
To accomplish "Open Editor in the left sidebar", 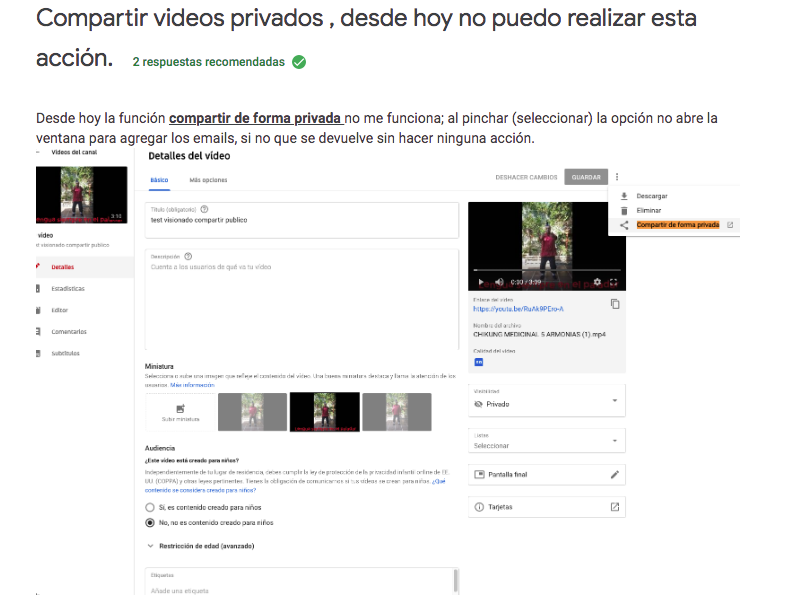I will click(x=85, y=310).
